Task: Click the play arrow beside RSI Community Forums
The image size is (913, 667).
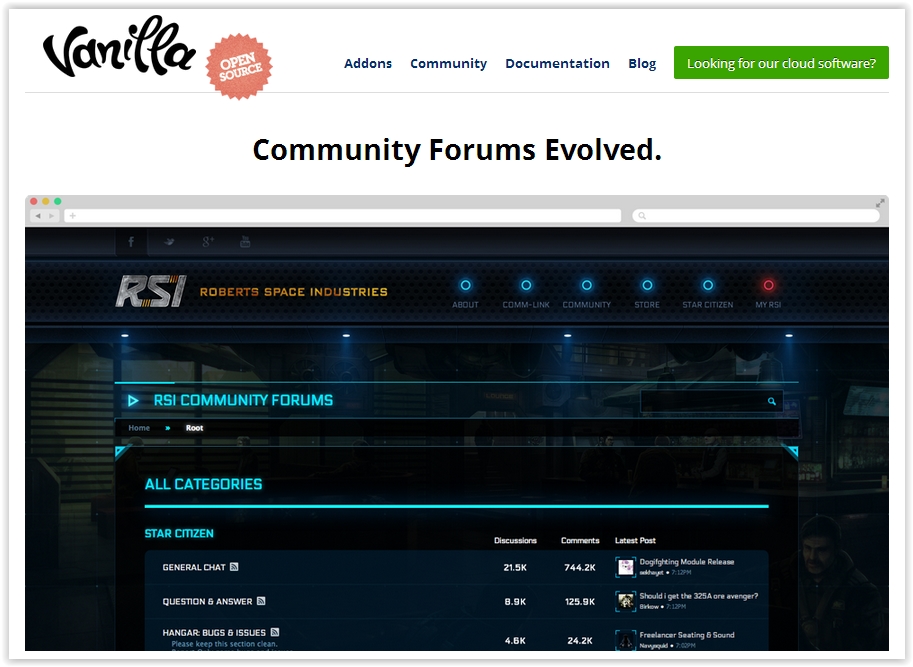Action: click(133, 400)
